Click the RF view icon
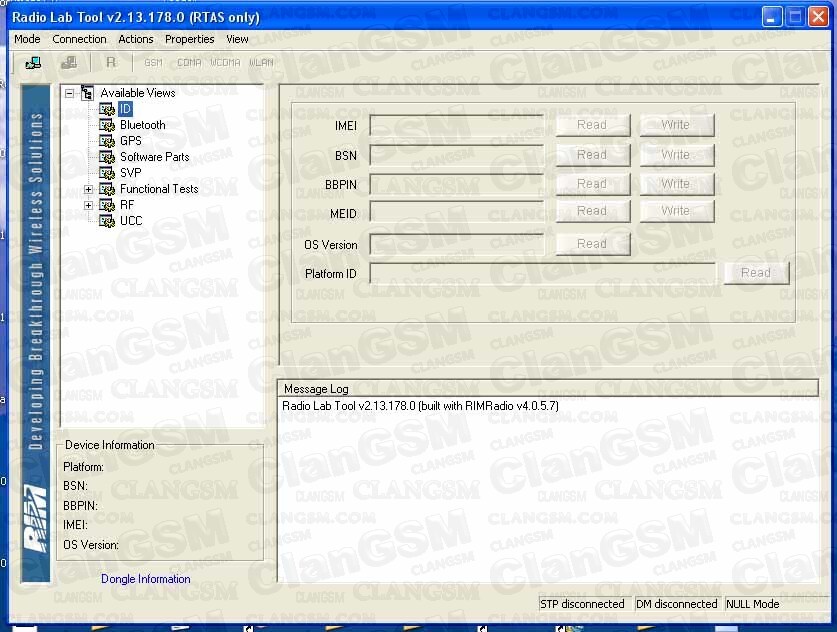 (107, 206)
